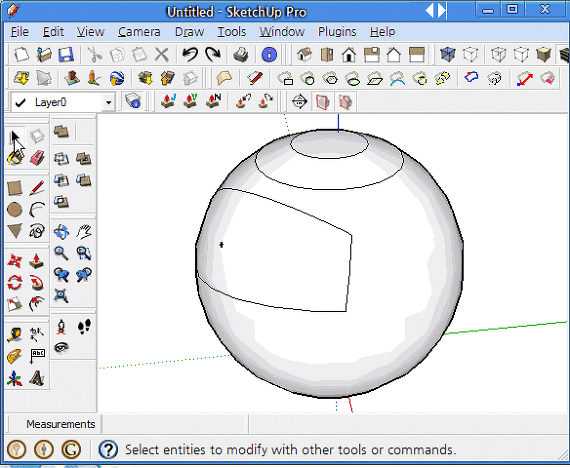570x468 pixels.
Task: Toggle the Section Plane display icon
Action: pyautogui.click(x=323, y=101)
